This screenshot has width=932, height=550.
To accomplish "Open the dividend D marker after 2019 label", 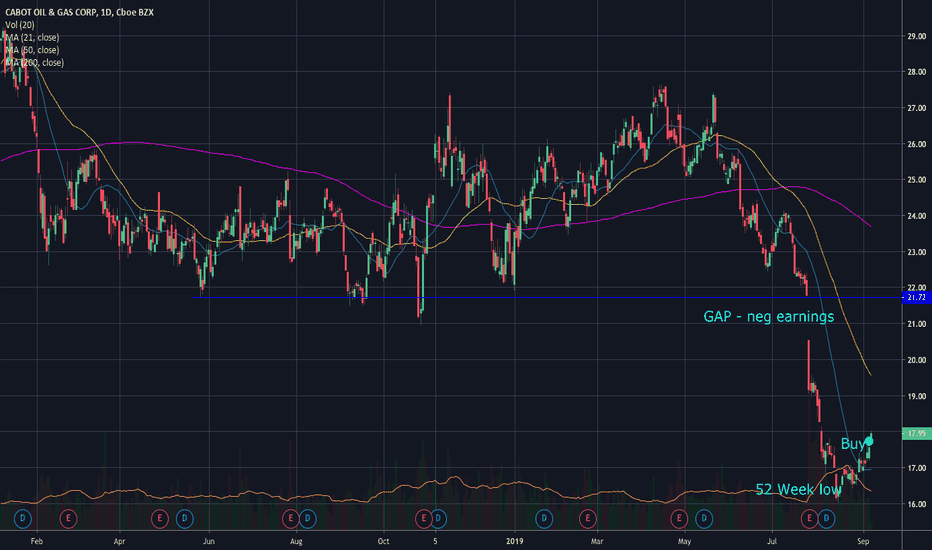I will 544,518.
